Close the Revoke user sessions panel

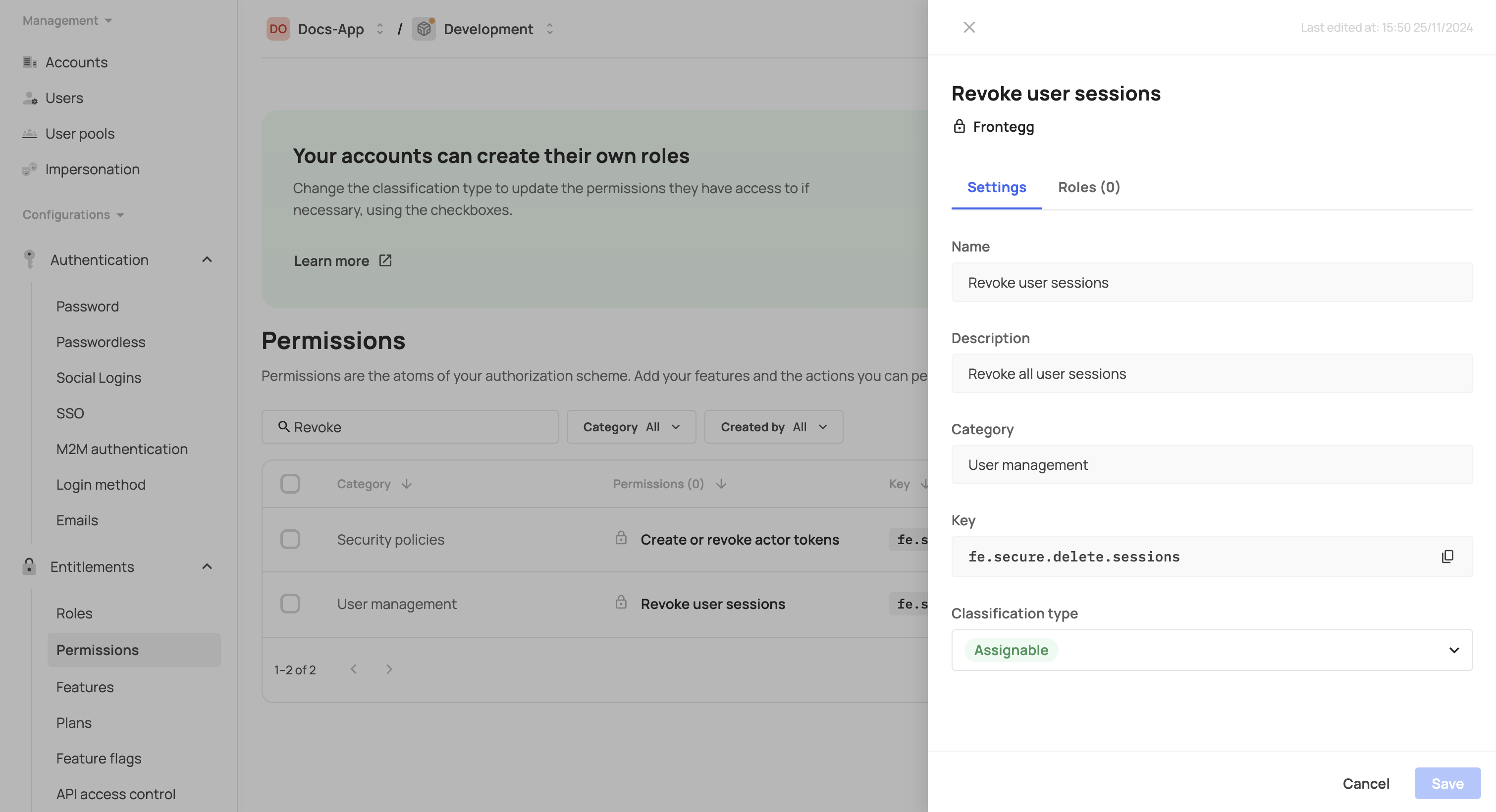(968, 27)
